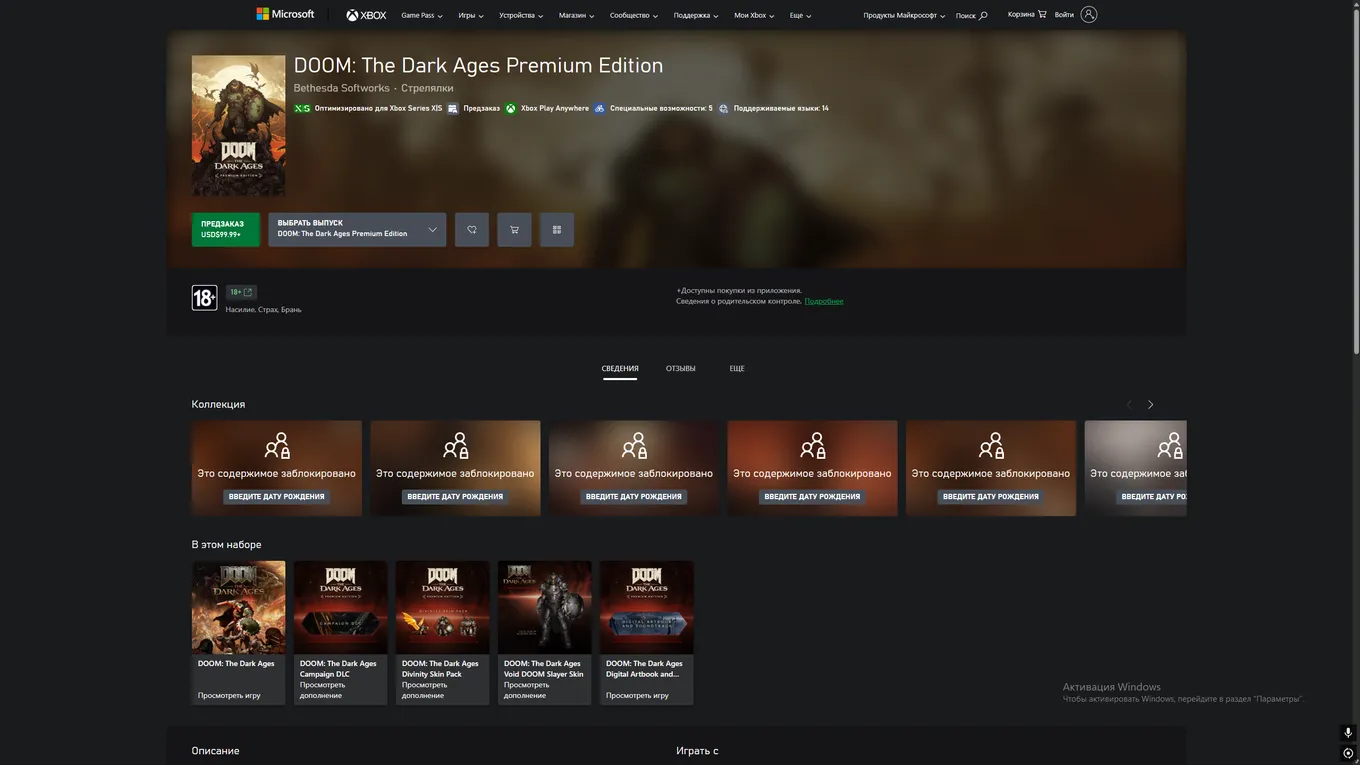1360x765 pixels.
Task: Switch to the Сведения tab
Action: point(620,369)
